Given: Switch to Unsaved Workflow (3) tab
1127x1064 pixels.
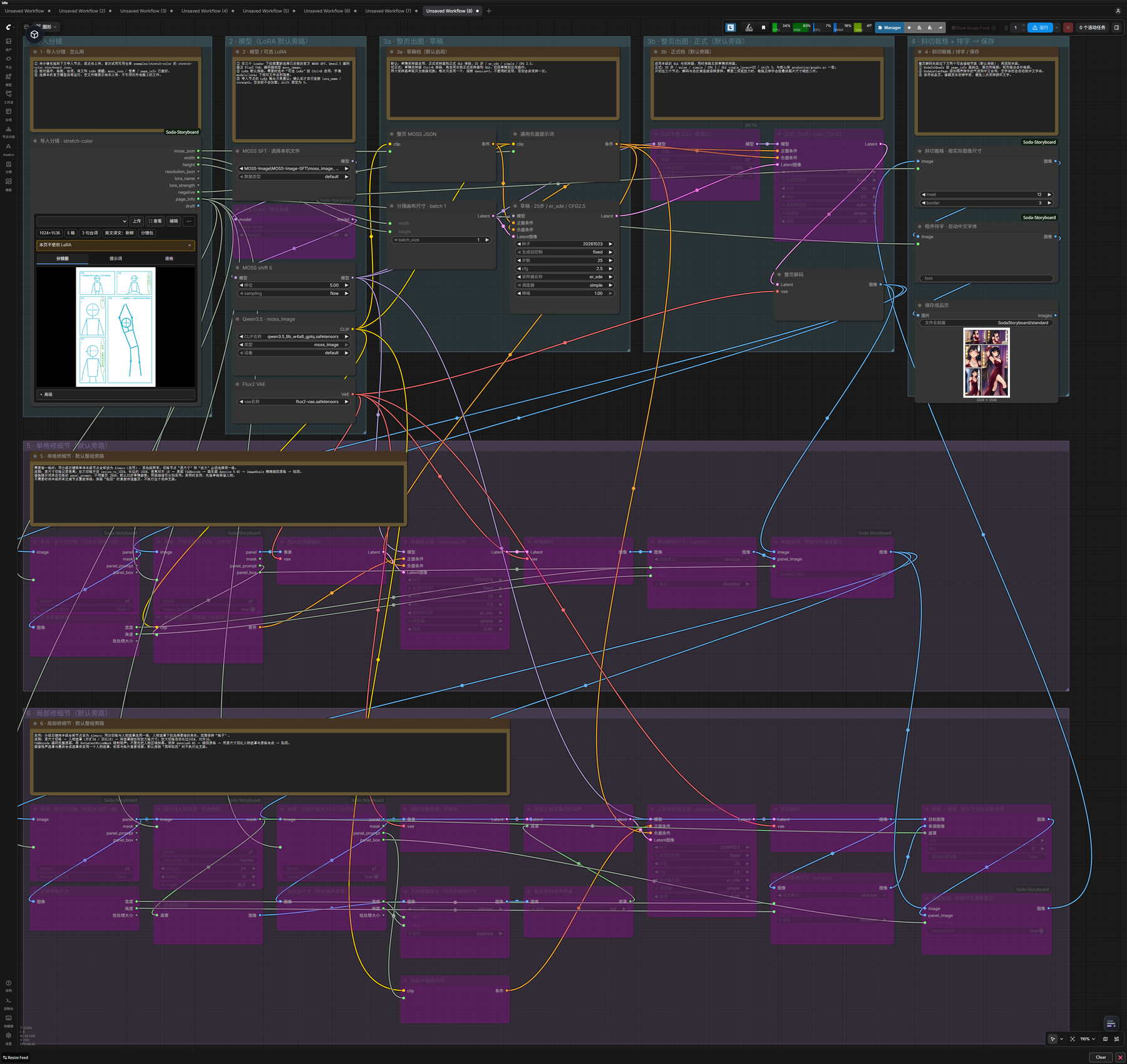Looking at the screenshot, I should click(x=143, y=11).
